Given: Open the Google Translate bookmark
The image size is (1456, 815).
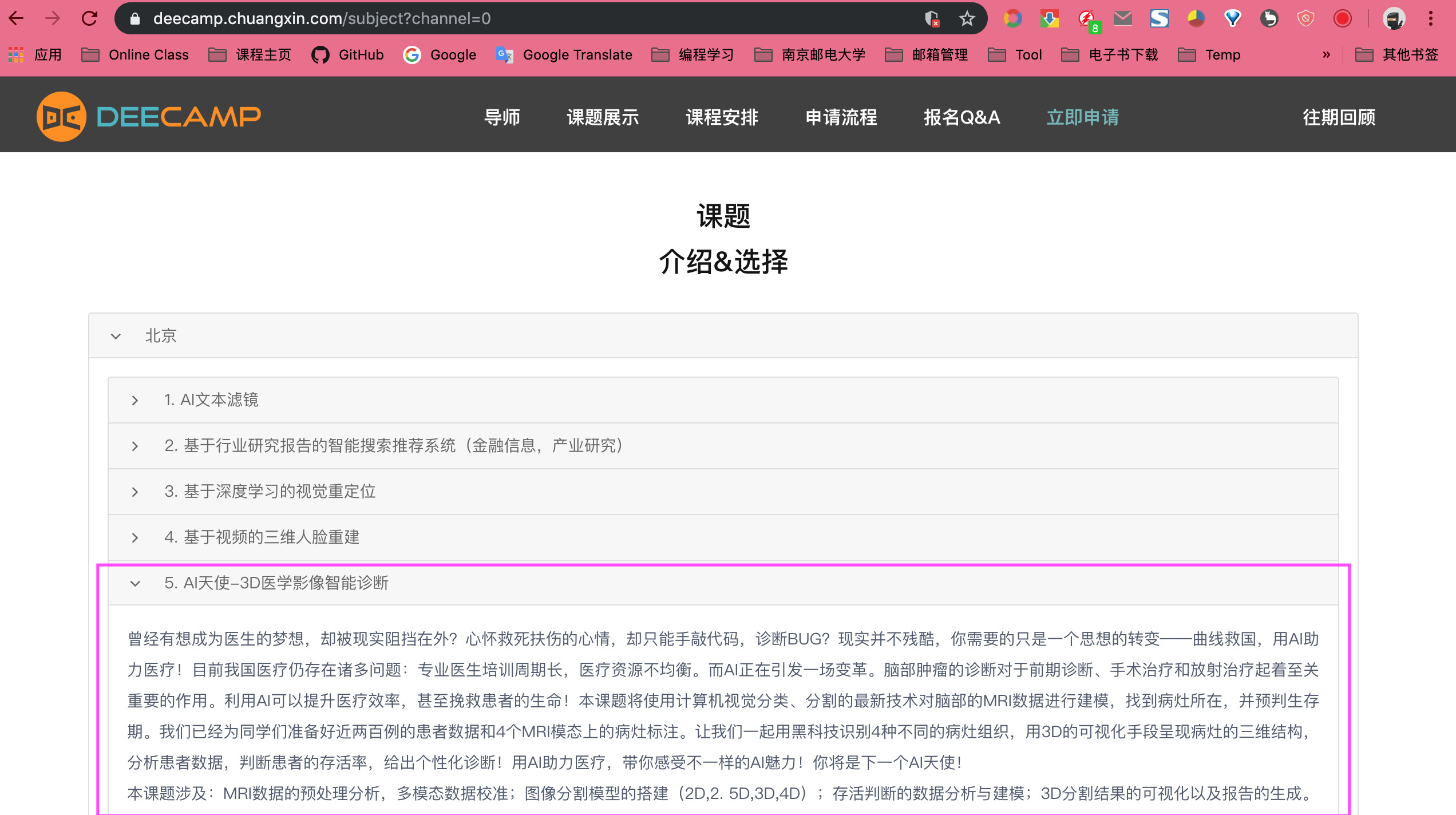Looking at the screenshot, I should [x=564, y=55].
